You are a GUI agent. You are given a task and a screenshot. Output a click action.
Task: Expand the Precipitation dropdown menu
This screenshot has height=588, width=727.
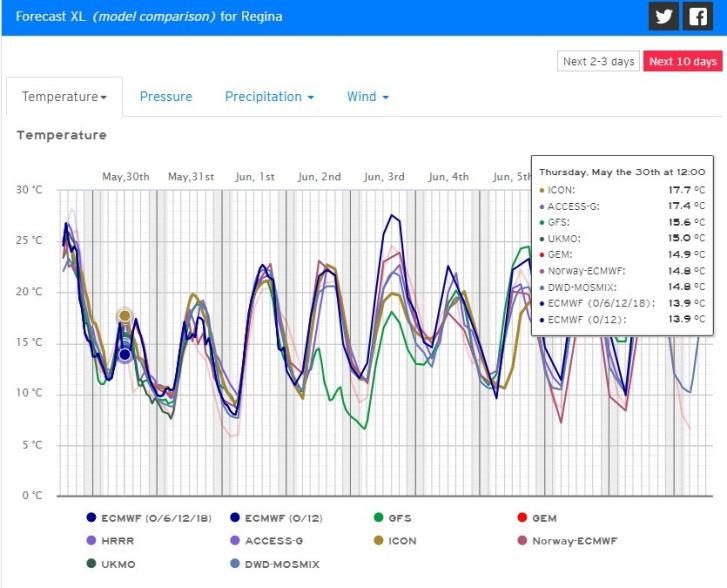click(269, 97)
